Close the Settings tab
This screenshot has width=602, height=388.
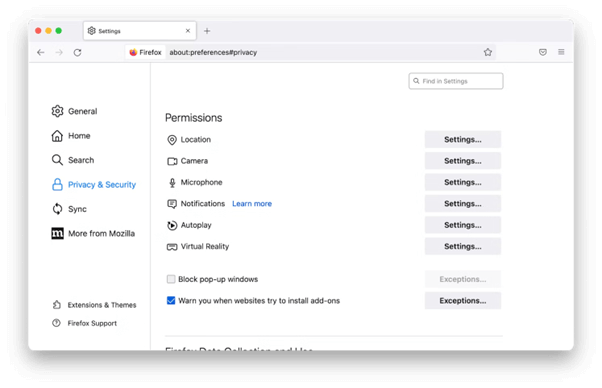click(188, 31)
